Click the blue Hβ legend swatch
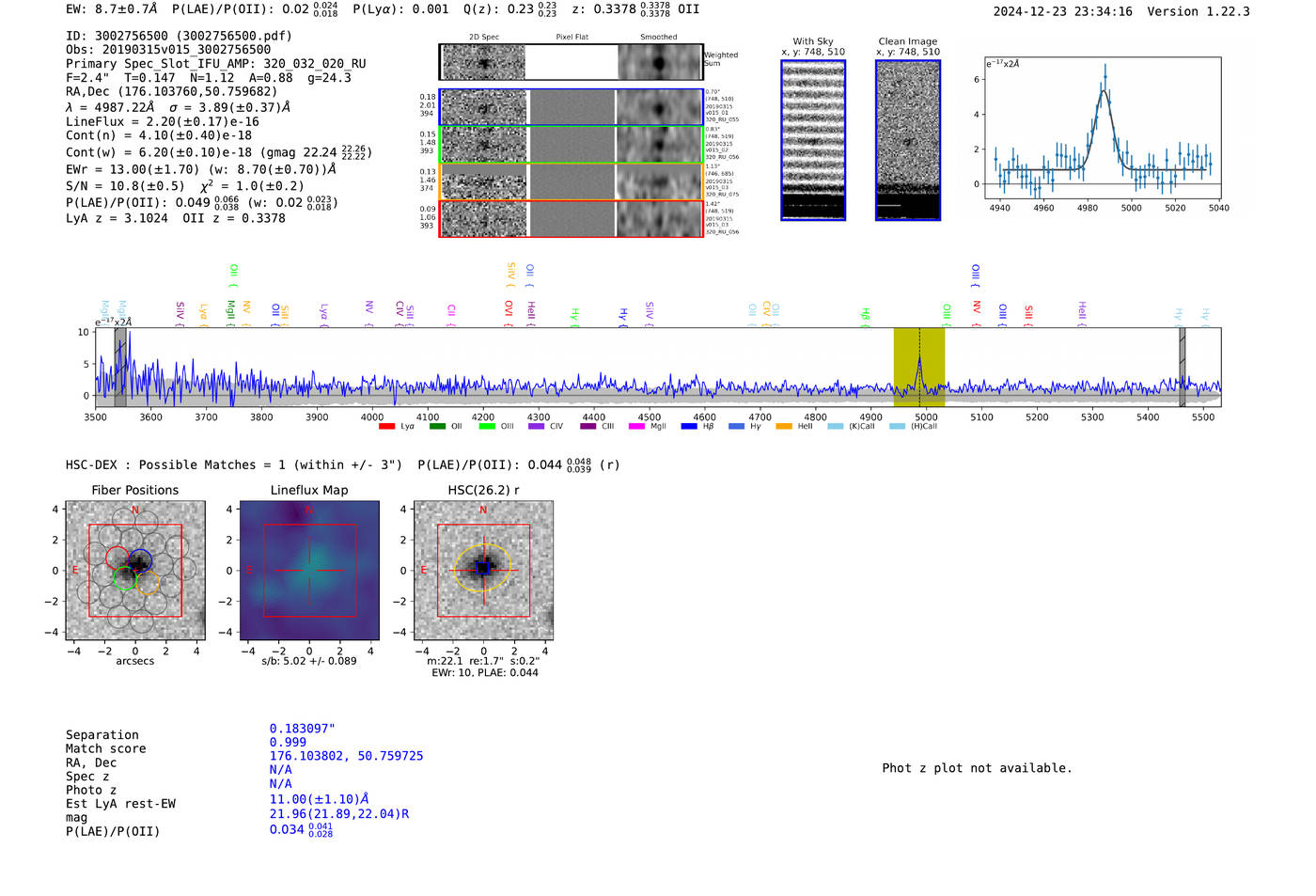 tap(689, 427)
